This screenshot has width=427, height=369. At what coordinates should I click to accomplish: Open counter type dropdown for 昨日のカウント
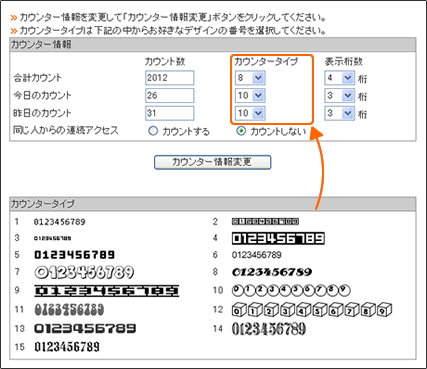coord(250,113)
